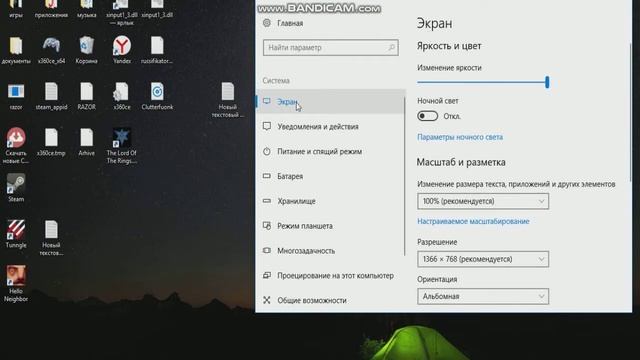Focus the Найти параметр search field
This screenshot has width=640, height=360.
point(330,48)
